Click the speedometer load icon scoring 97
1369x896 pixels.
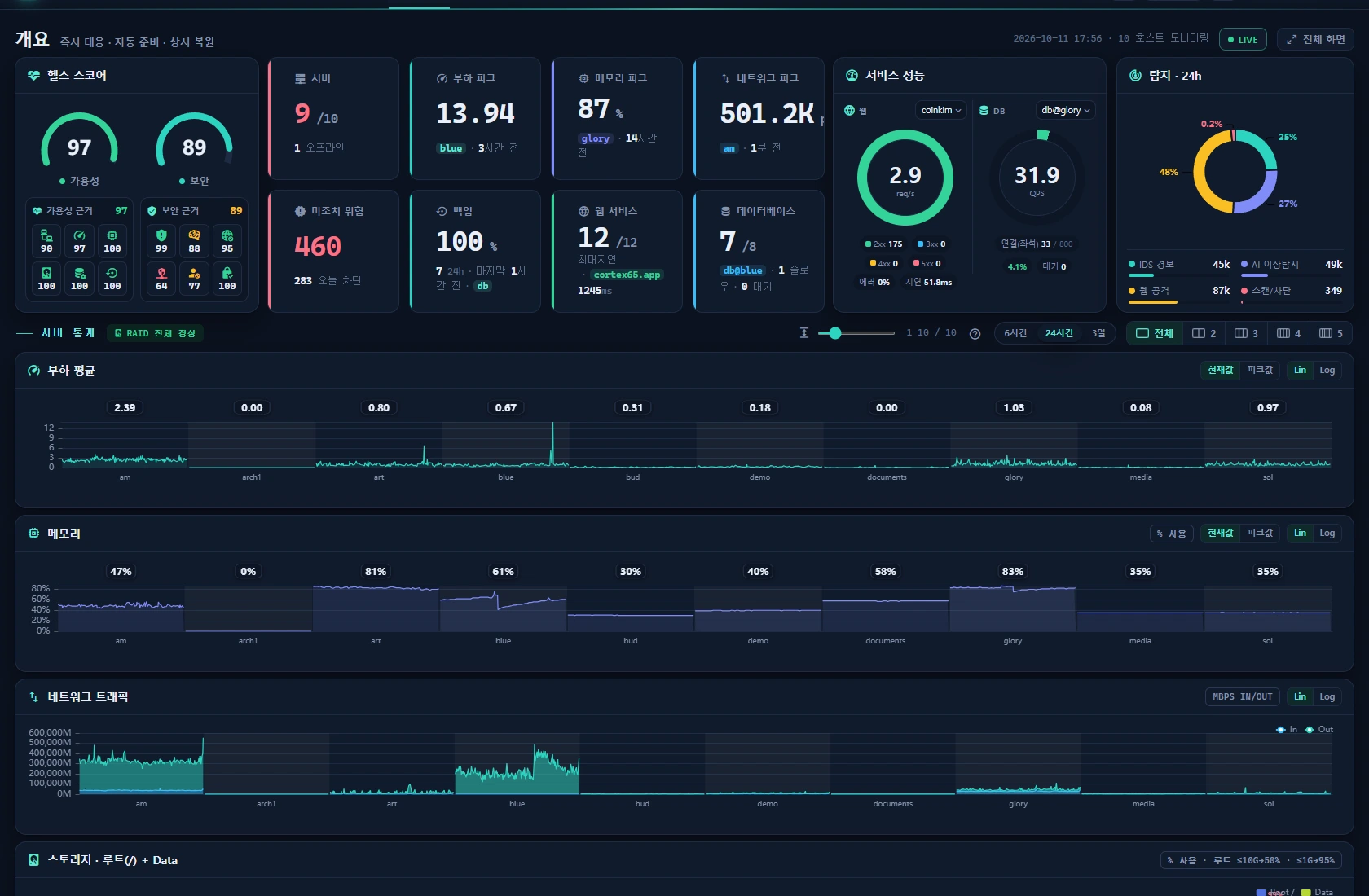(79, 235)
